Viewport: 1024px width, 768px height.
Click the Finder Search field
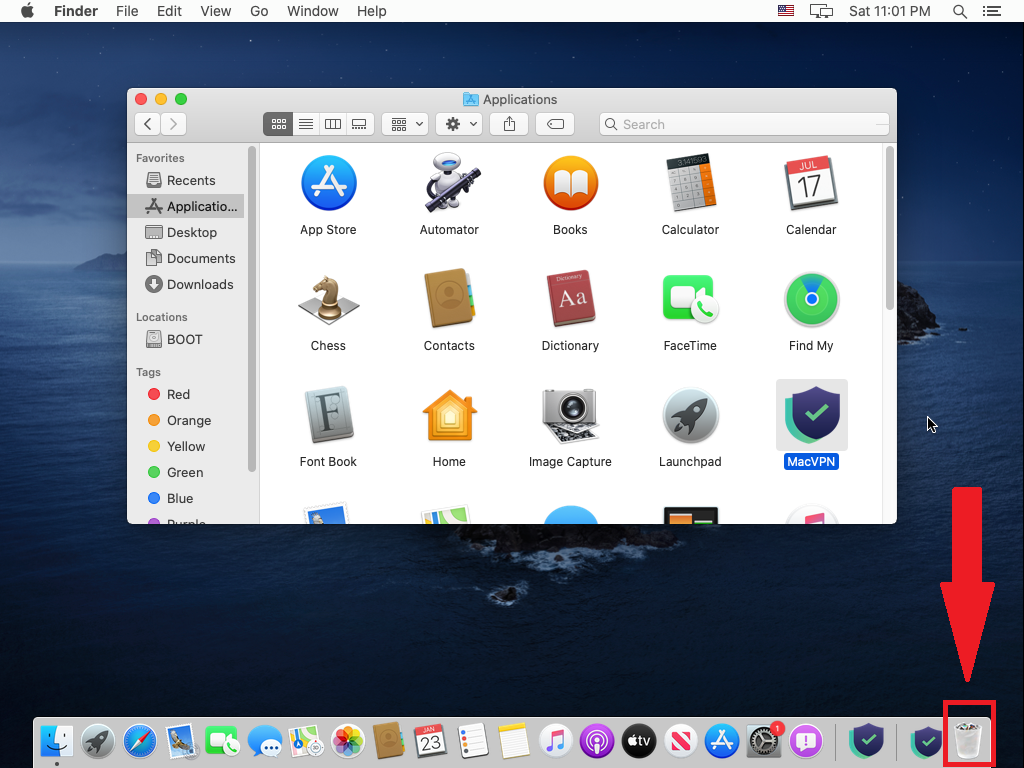[x=744, y=124]
